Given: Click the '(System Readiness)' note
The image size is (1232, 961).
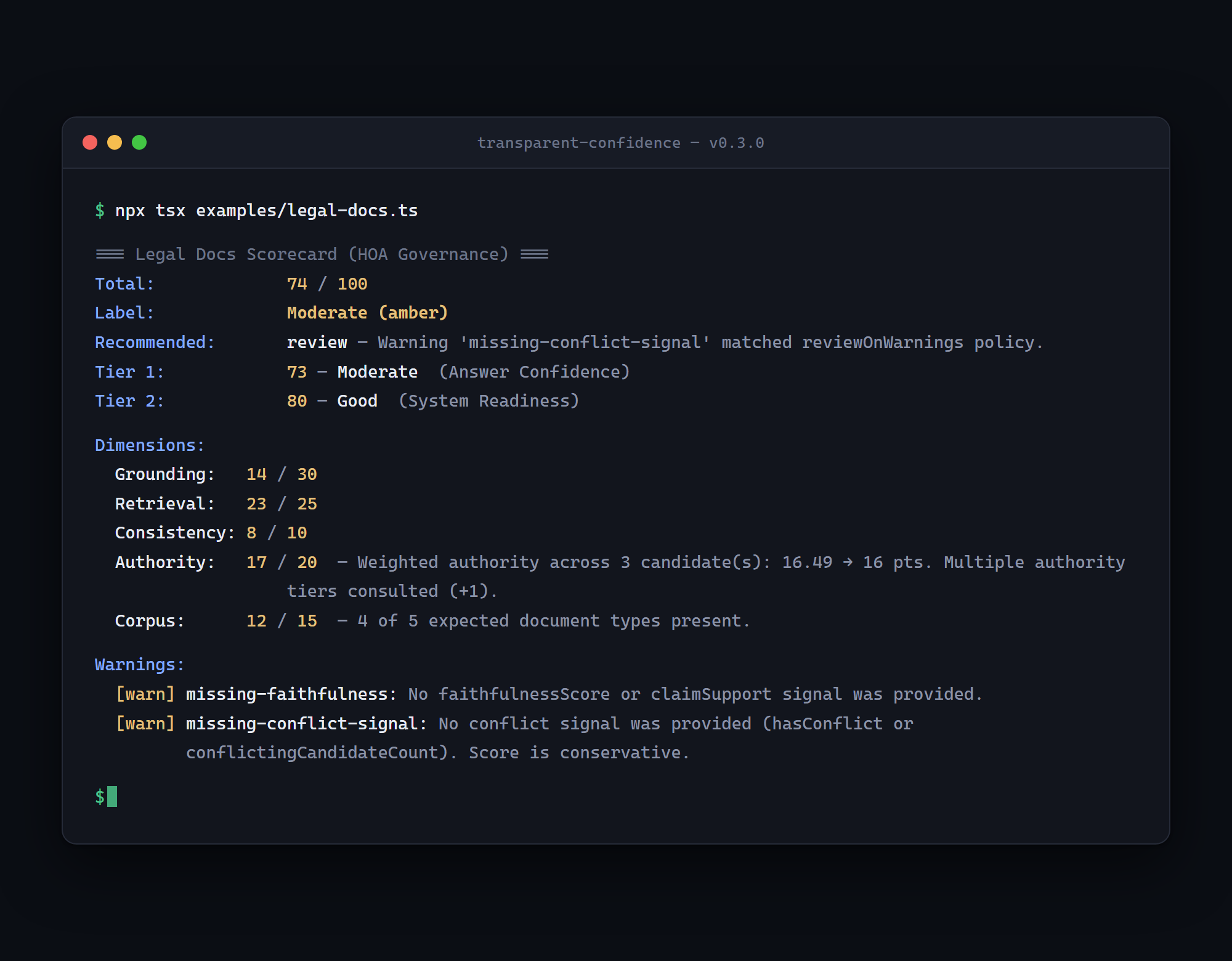Looking at the screenshot, I should [x=489, y=401].
